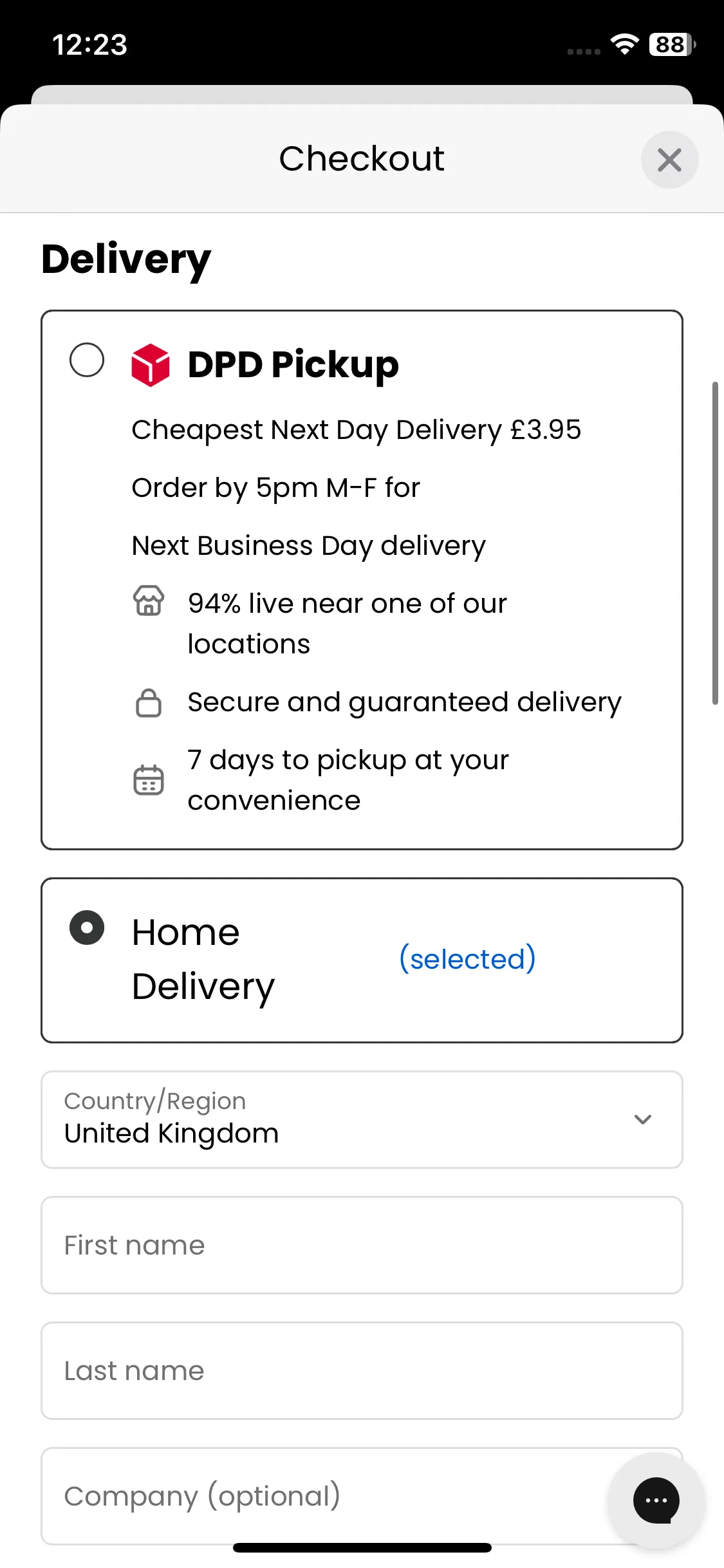
Task: Select the DPD Pickup radio button
Action: pos(87,360)
